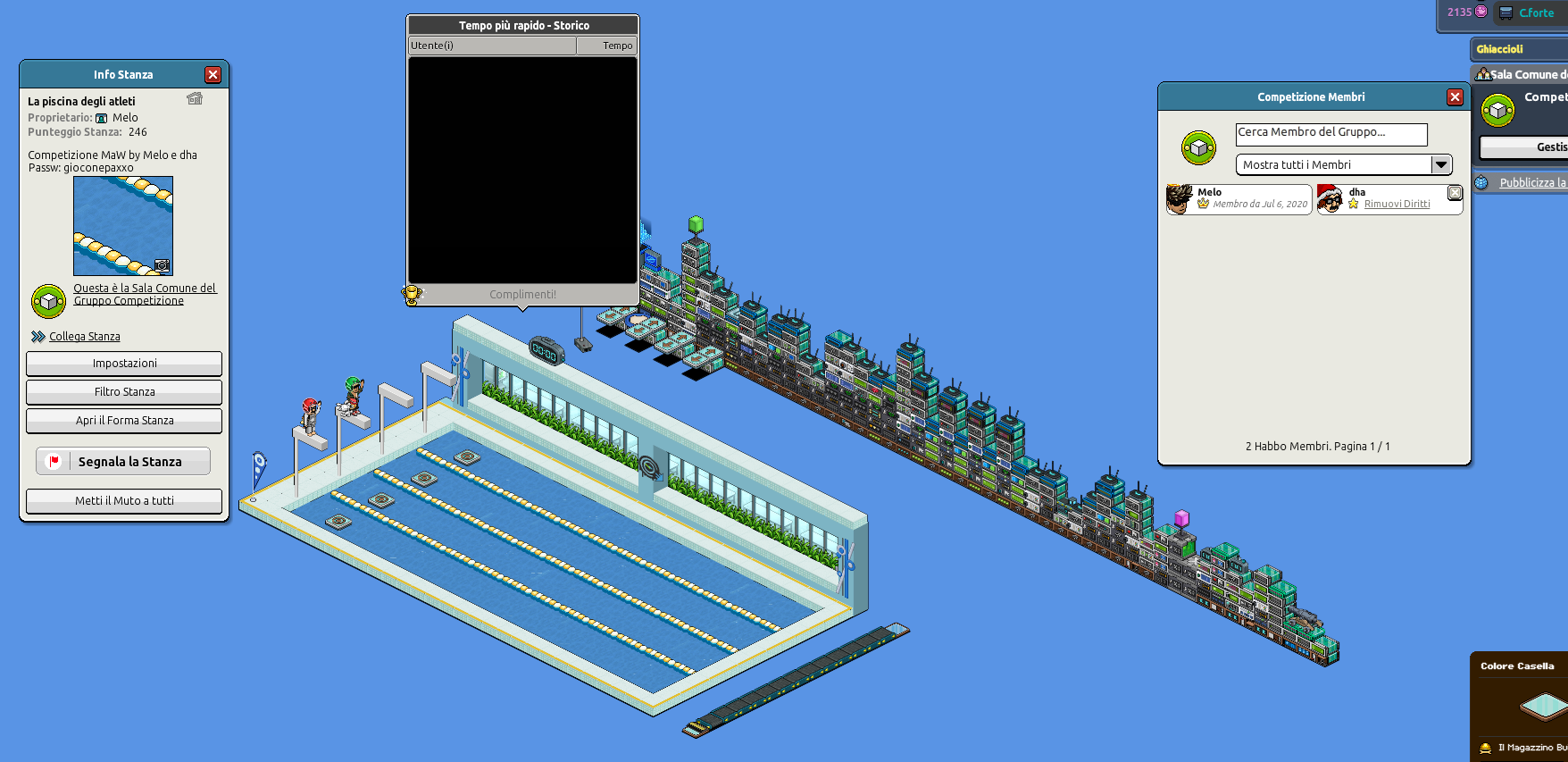The width and height of the screenshot is (1568, 762).
Task: Open the Collega Stanza link
Action: pos(85,337)
